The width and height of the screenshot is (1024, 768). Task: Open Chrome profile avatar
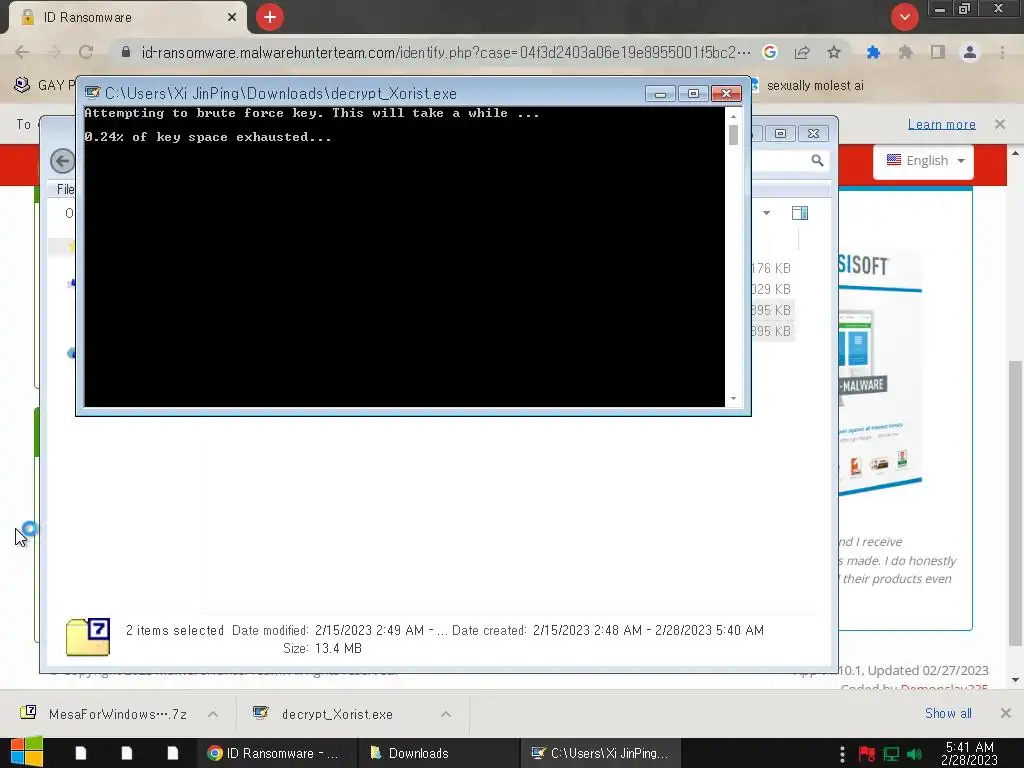click(x=970, y=52)
